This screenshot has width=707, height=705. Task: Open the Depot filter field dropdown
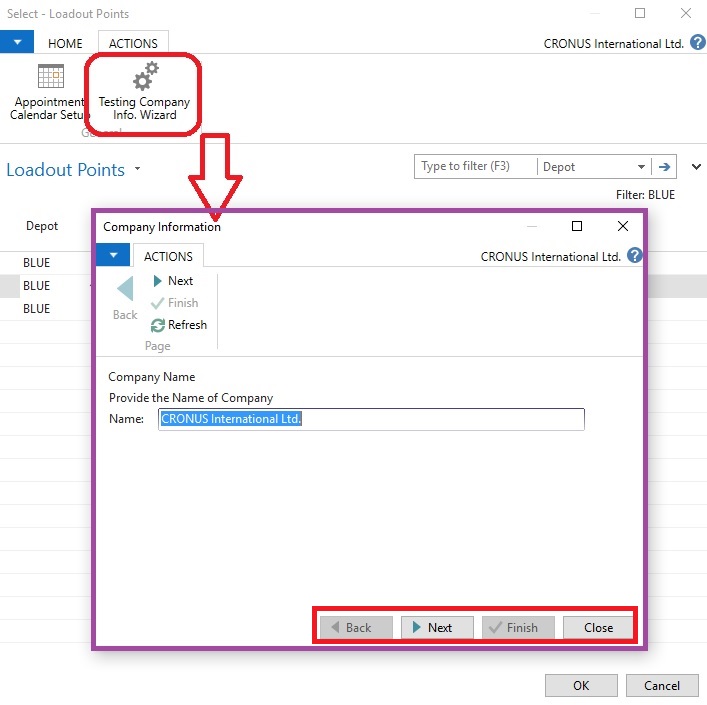click(x=641, y=167)
